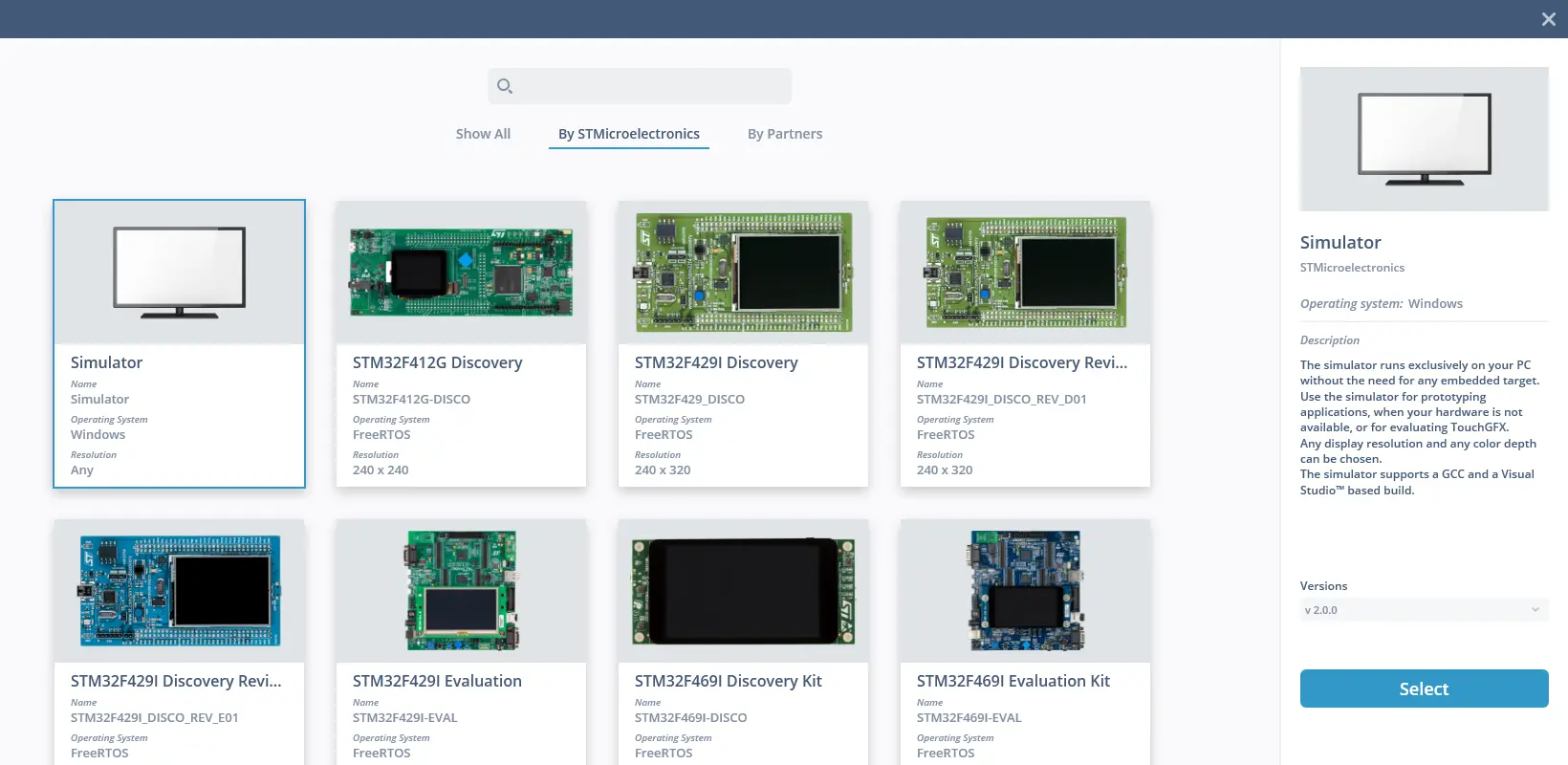Open the By STMicroelectronics tab

[x=629, y=134]
